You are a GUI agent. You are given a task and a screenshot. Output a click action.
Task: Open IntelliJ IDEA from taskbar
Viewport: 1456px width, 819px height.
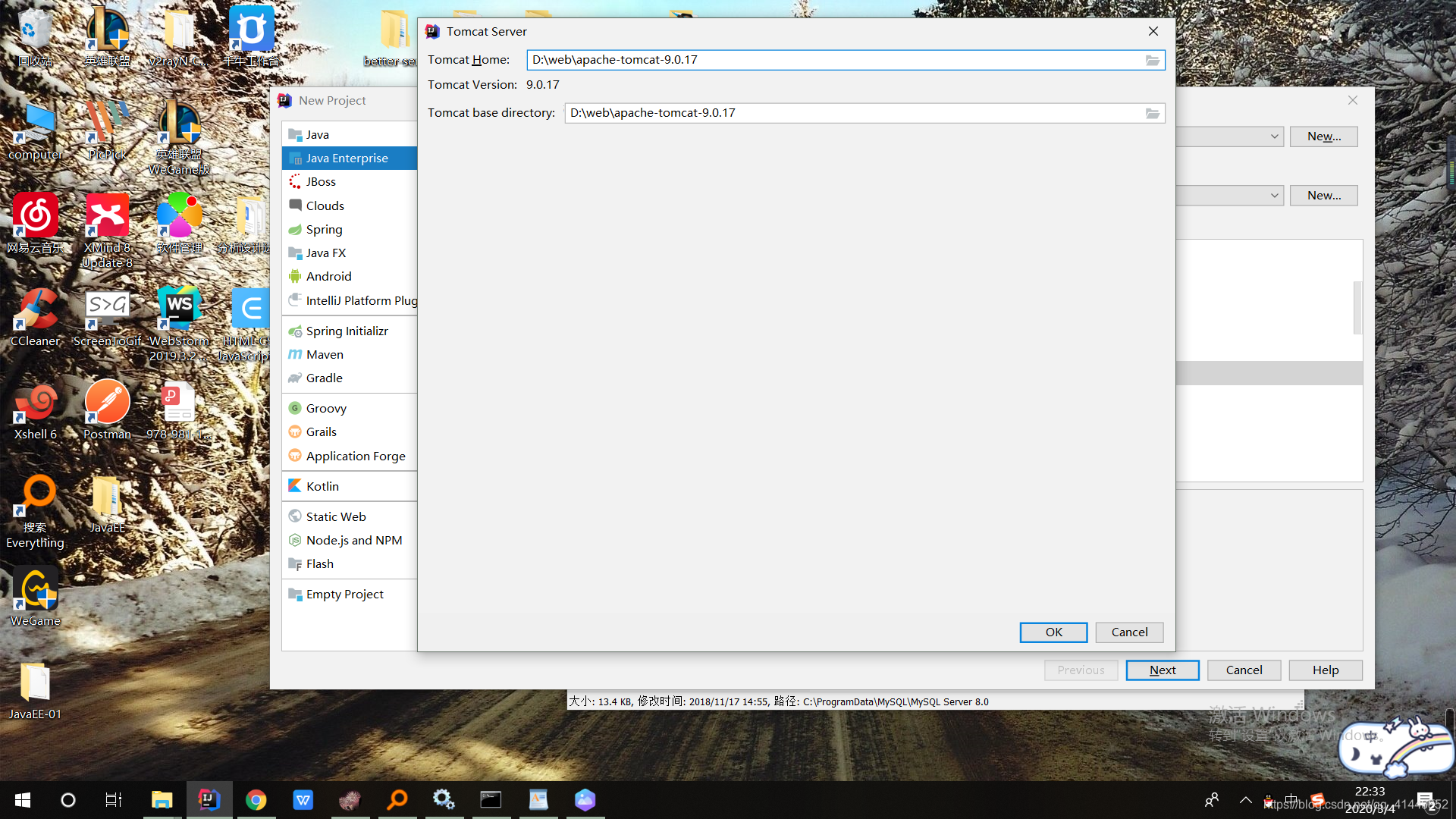tap(209, 799)
